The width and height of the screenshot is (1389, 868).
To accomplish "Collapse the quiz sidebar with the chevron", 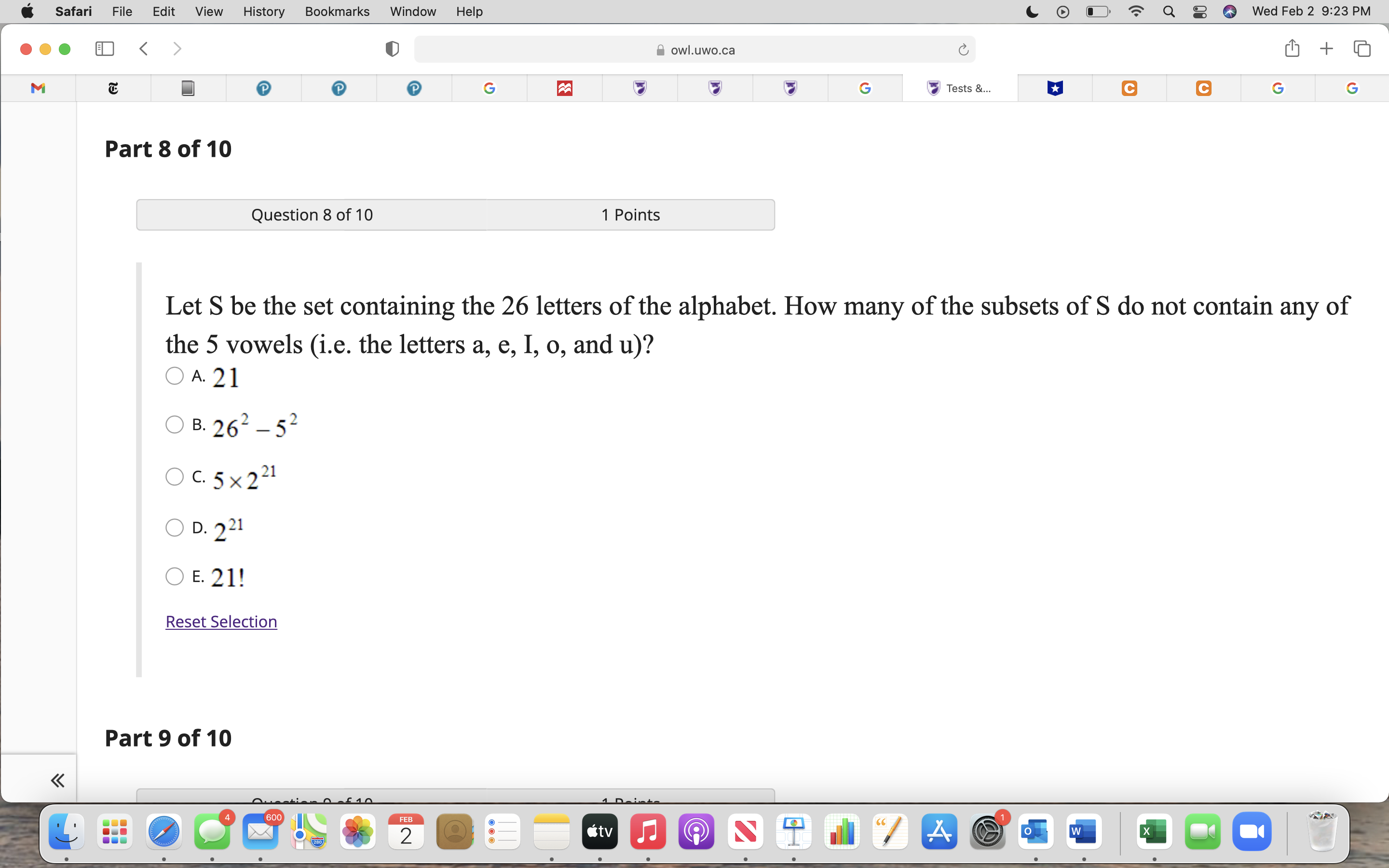I will 57,780.
